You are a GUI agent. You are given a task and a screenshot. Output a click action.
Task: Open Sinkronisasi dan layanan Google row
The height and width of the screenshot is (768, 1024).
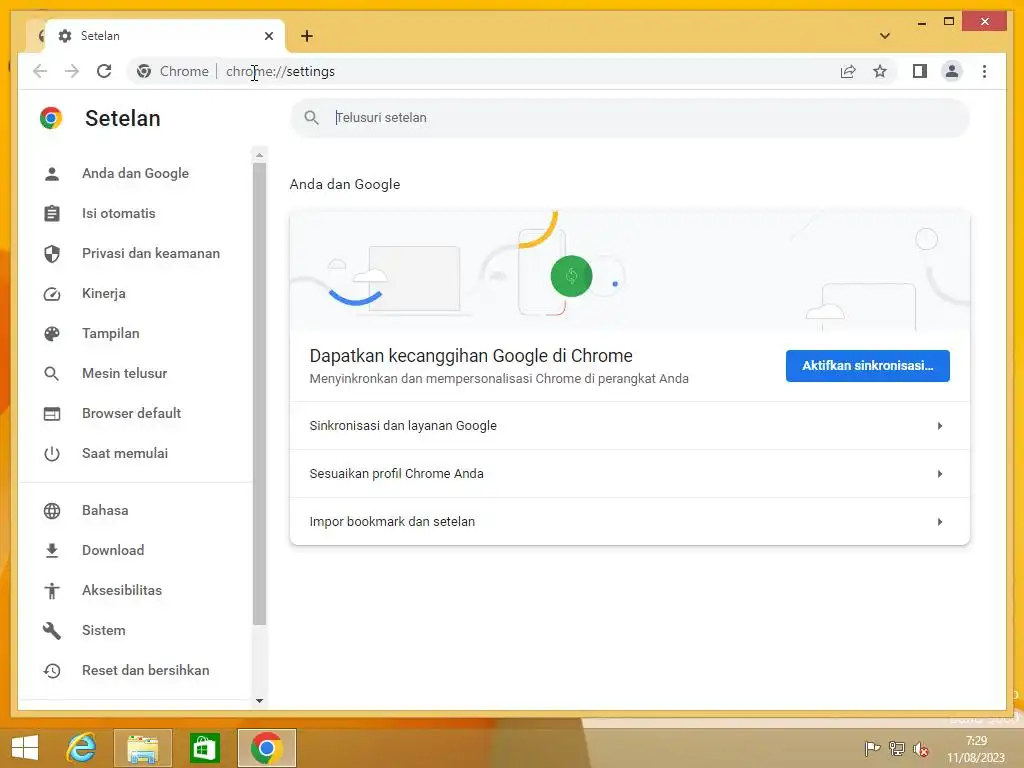[630, 426]
